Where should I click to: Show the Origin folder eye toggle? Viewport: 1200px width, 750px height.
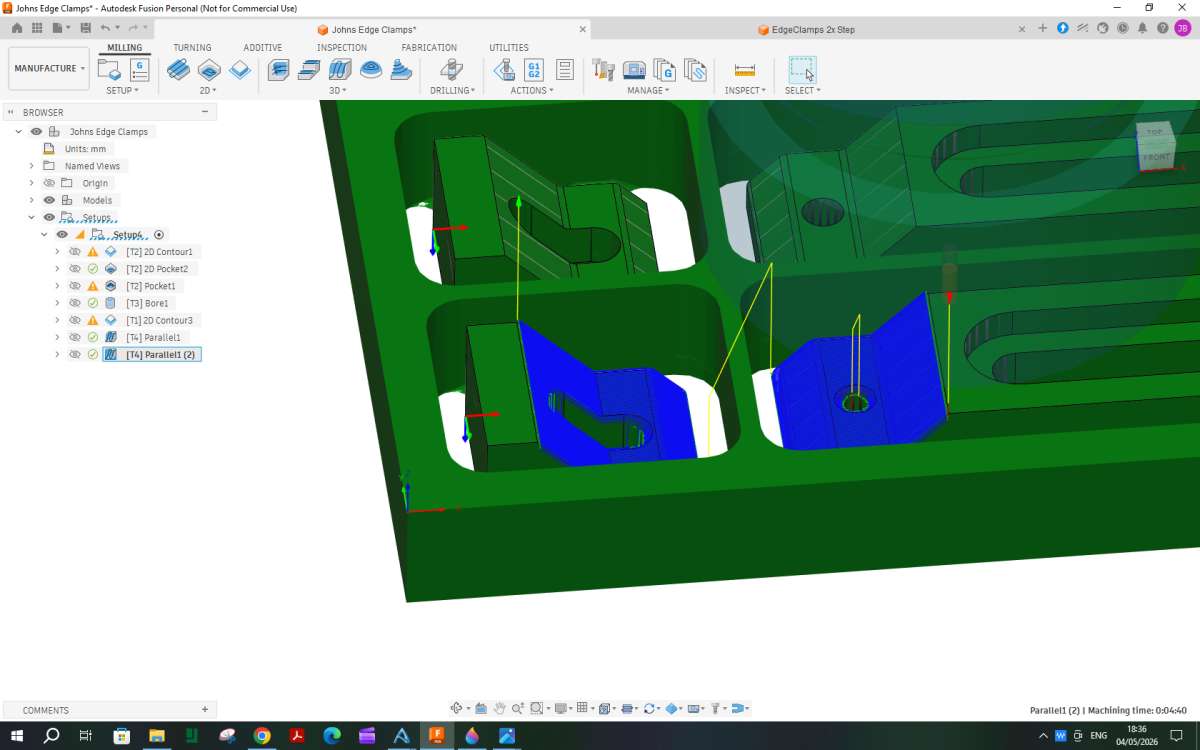coord(49,183)
